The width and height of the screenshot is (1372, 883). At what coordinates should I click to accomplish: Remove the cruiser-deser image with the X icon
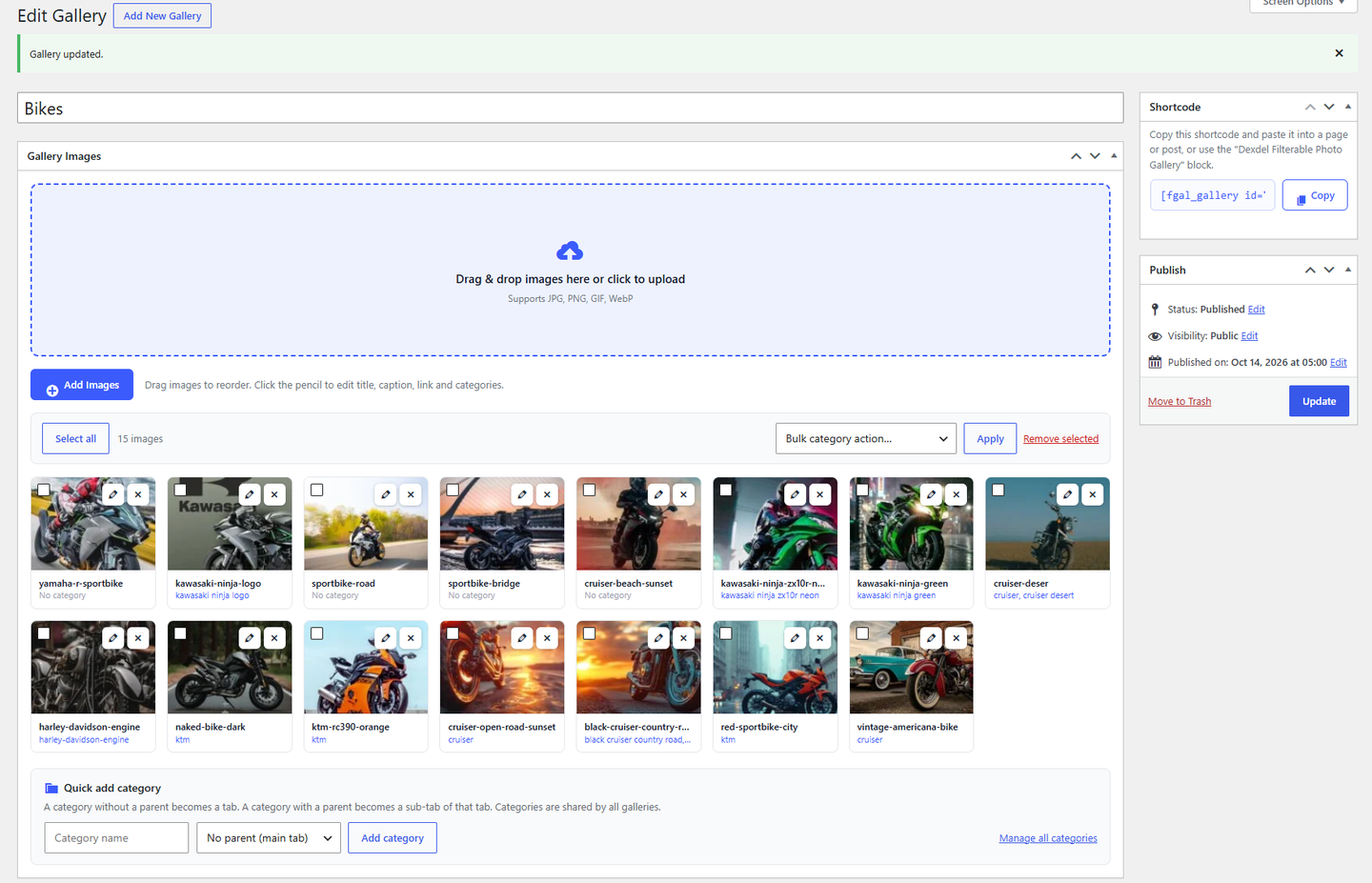click(x=1093, y=494)
